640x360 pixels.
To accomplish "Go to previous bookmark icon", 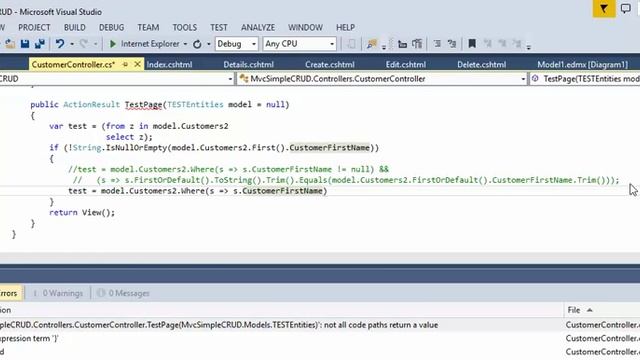I will (x=487, y=44).
